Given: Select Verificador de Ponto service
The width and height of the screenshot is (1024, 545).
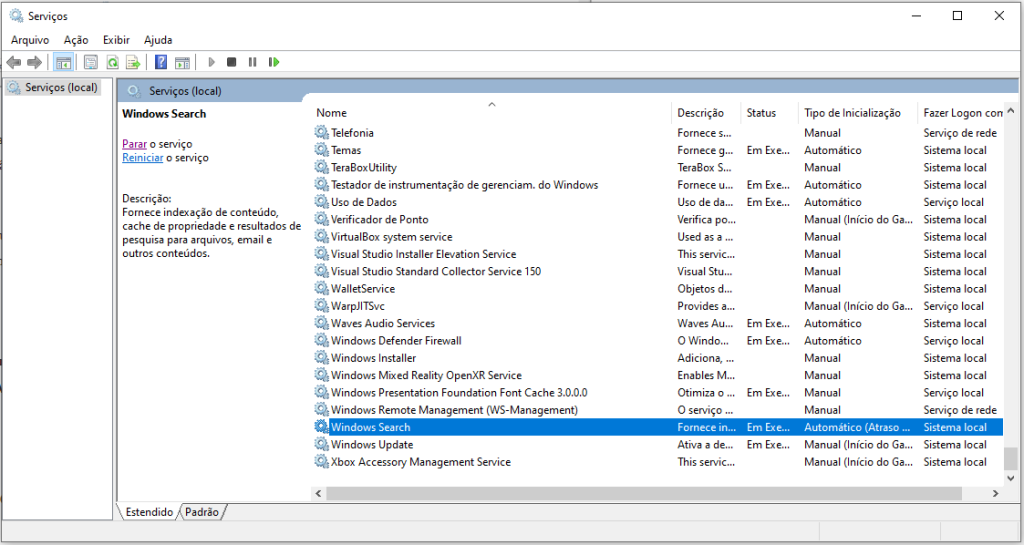Looking at the screenshot, I should click(x=379, y=219).
